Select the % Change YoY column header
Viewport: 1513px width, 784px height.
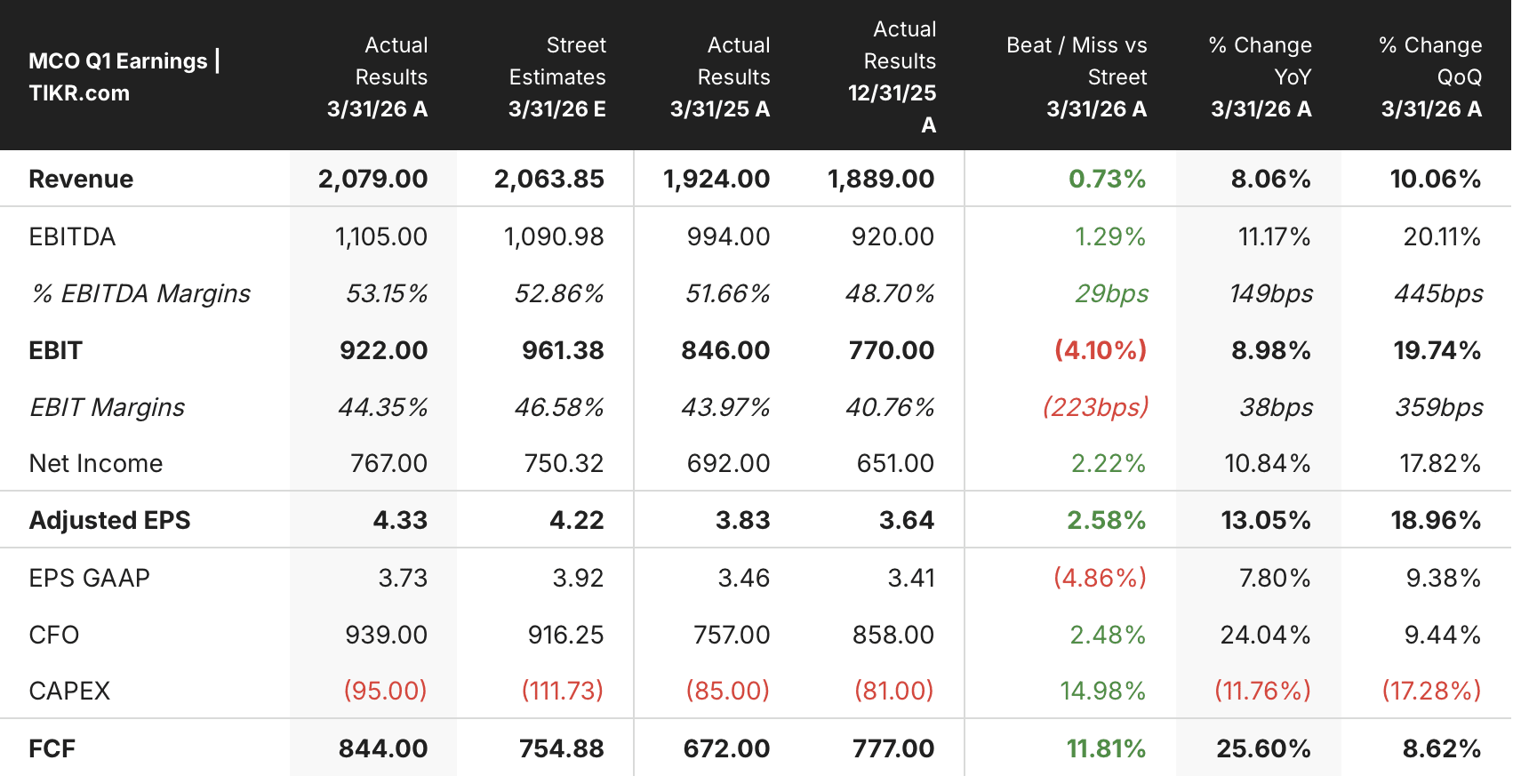click(1261, 76)
